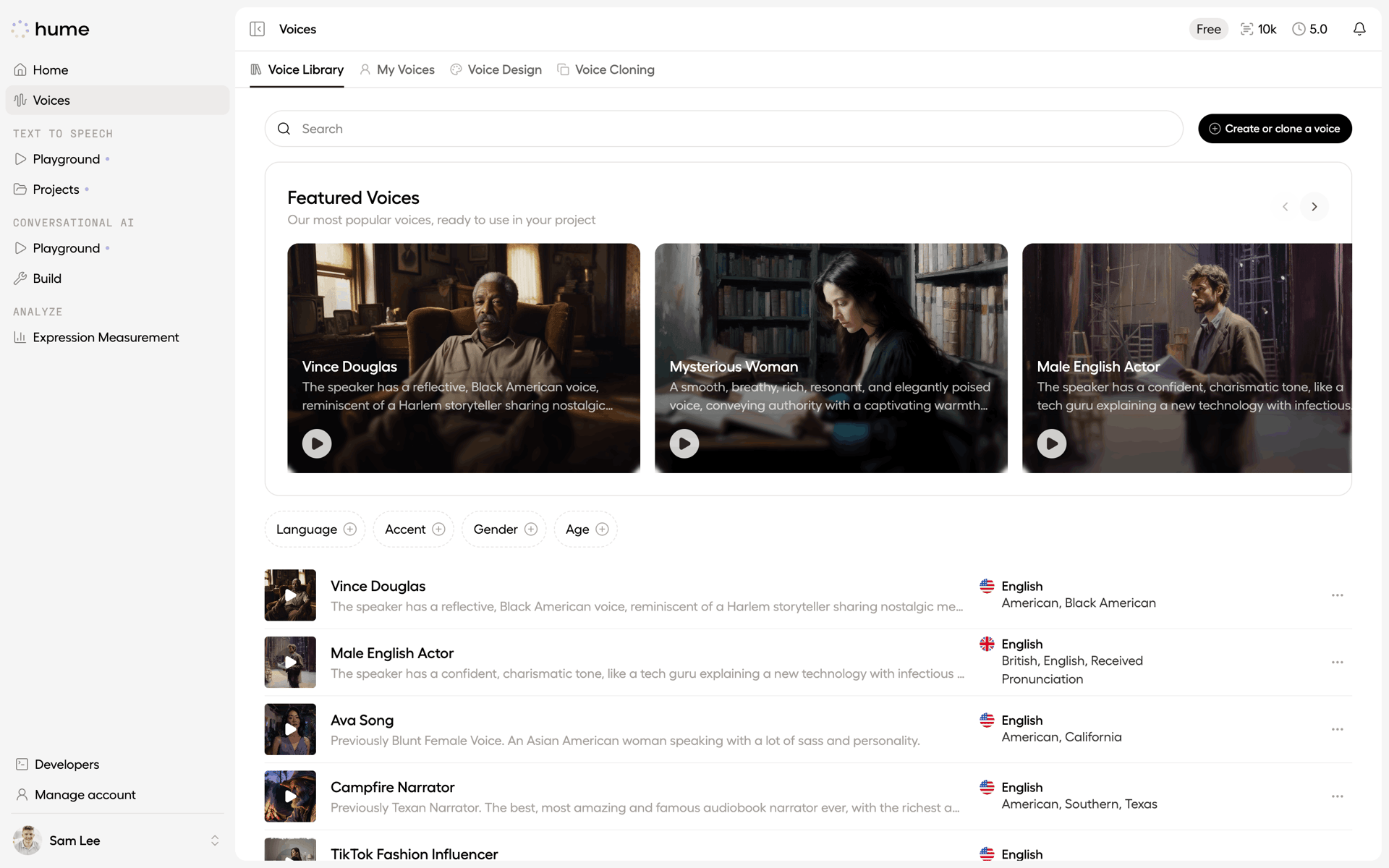
Task: Play the Vince Douglas featured voice
Action: pos(317,443)
